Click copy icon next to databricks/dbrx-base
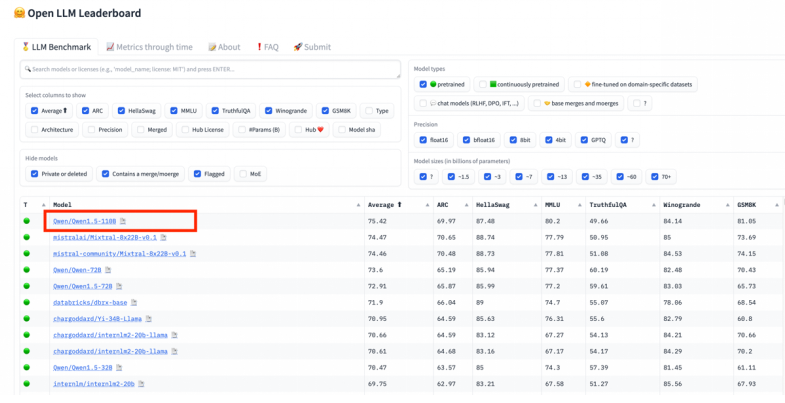 (x=134, y=302)
